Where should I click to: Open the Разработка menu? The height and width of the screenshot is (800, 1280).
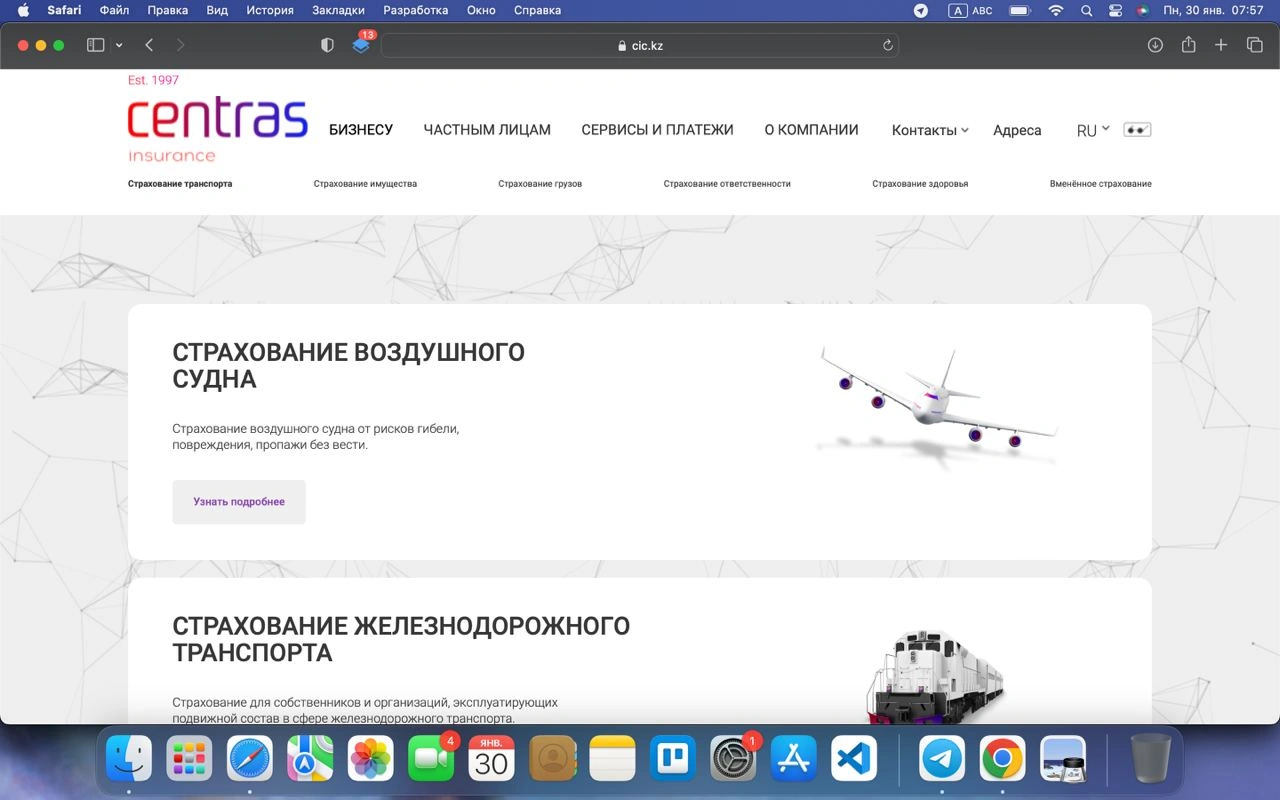point(416,10)
